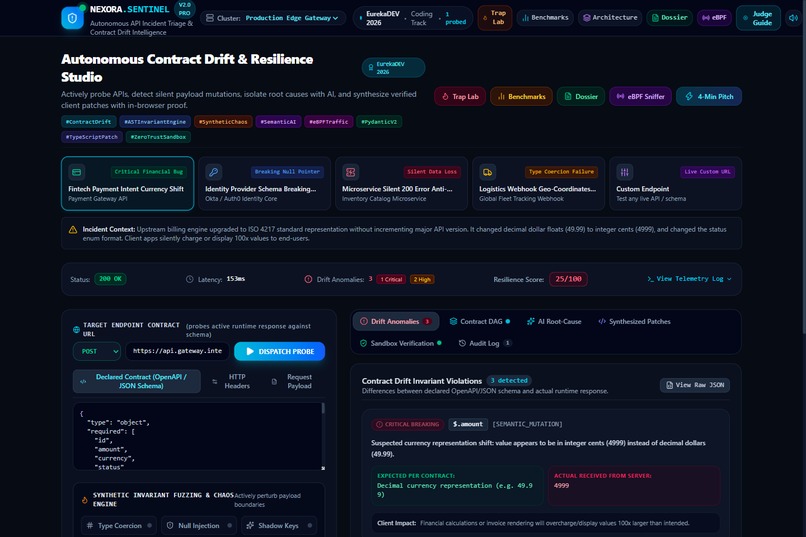Select the Fintech Payment Intent Currency Shift scenario

(x=127, y=183)
